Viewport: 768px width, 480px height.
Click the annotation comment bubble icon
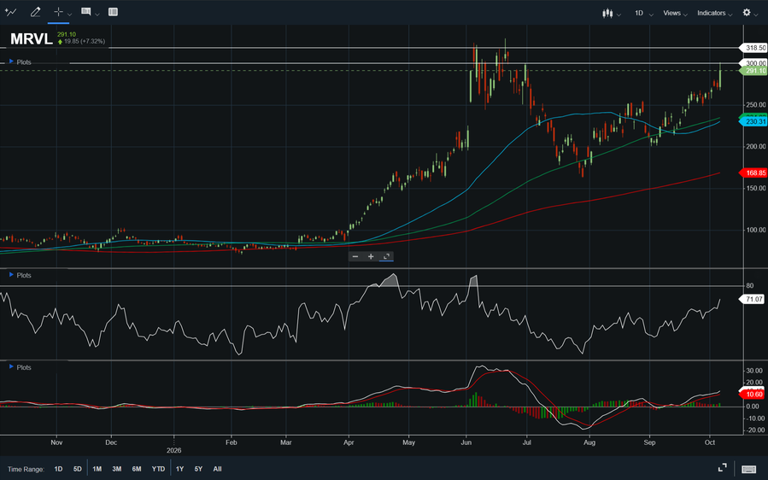(x=86, y=12)
